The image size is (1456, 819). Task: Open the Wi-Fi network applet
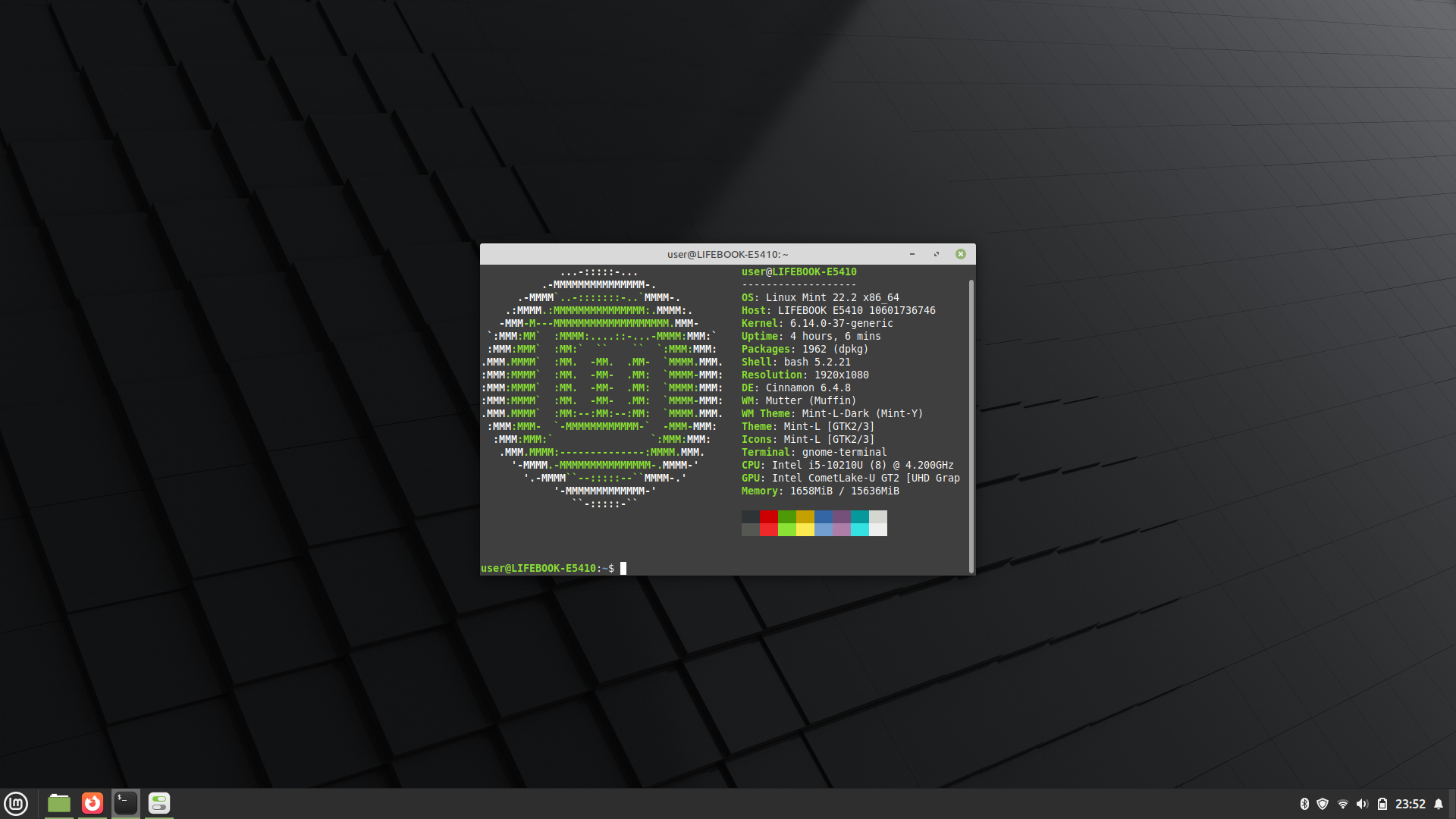pos(1342,804)
